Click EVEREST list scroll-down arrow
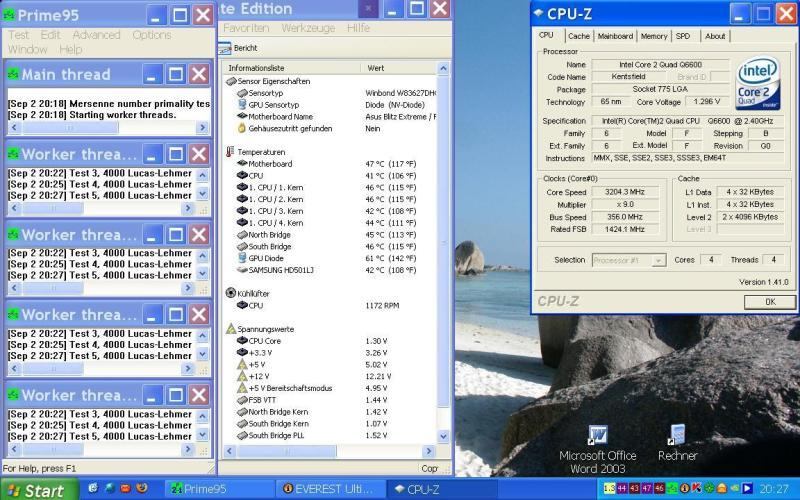 coord(443,436)
